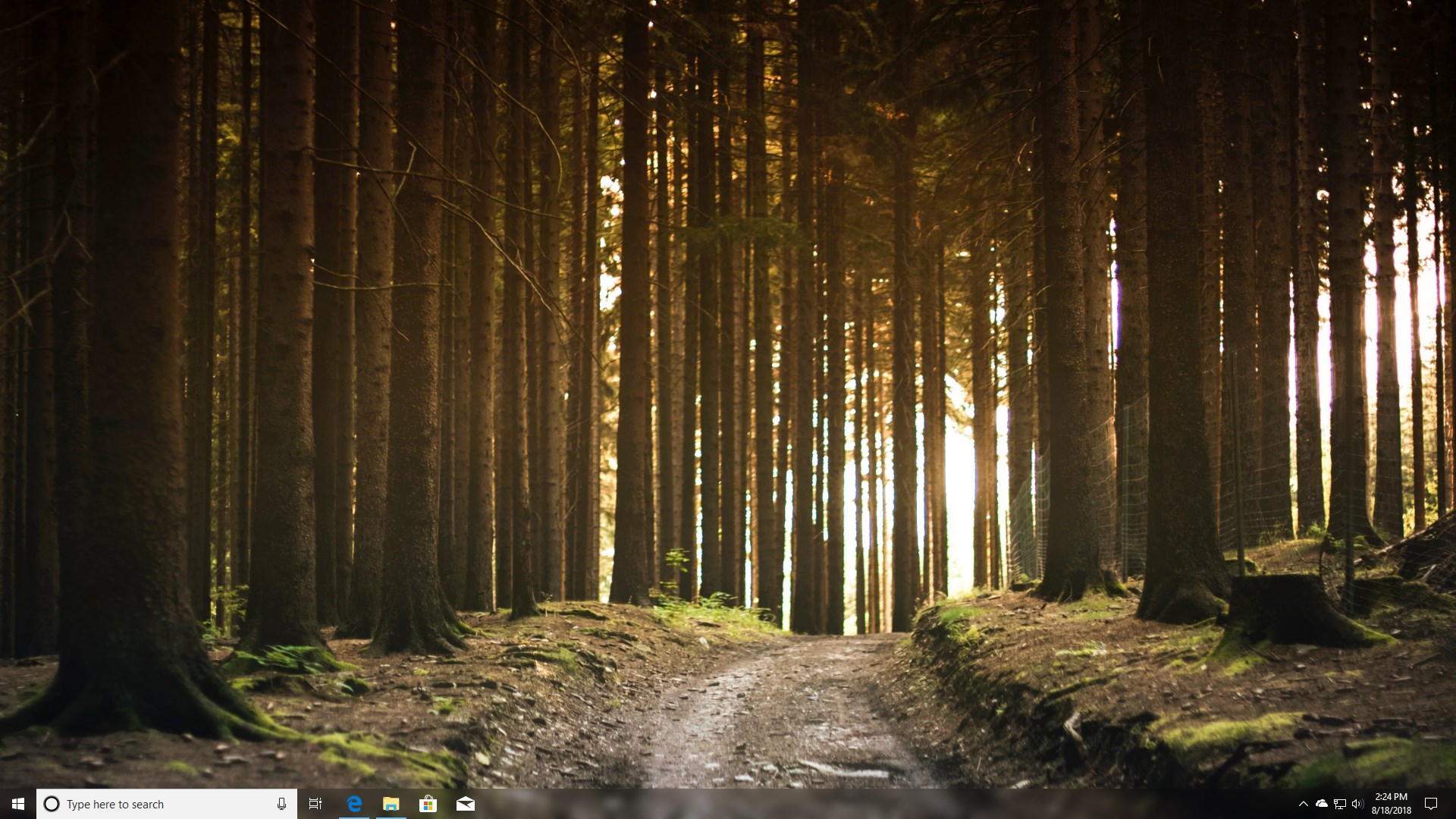Show desktop via far-right taskbar edge
The width and height of the screenshot is (1456, 819).
(x=1454, y=804)
